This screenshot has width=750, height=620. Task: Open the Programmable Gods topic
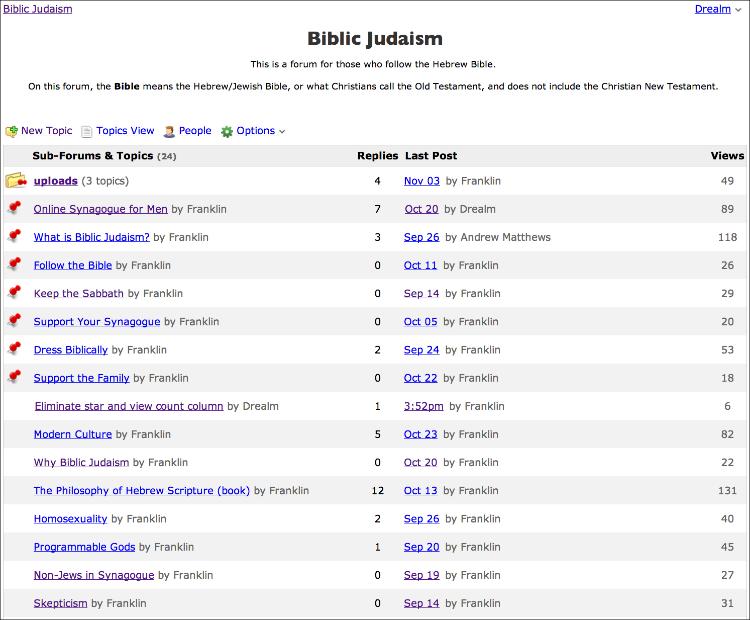pyautogui.click(x=84, y=547)
